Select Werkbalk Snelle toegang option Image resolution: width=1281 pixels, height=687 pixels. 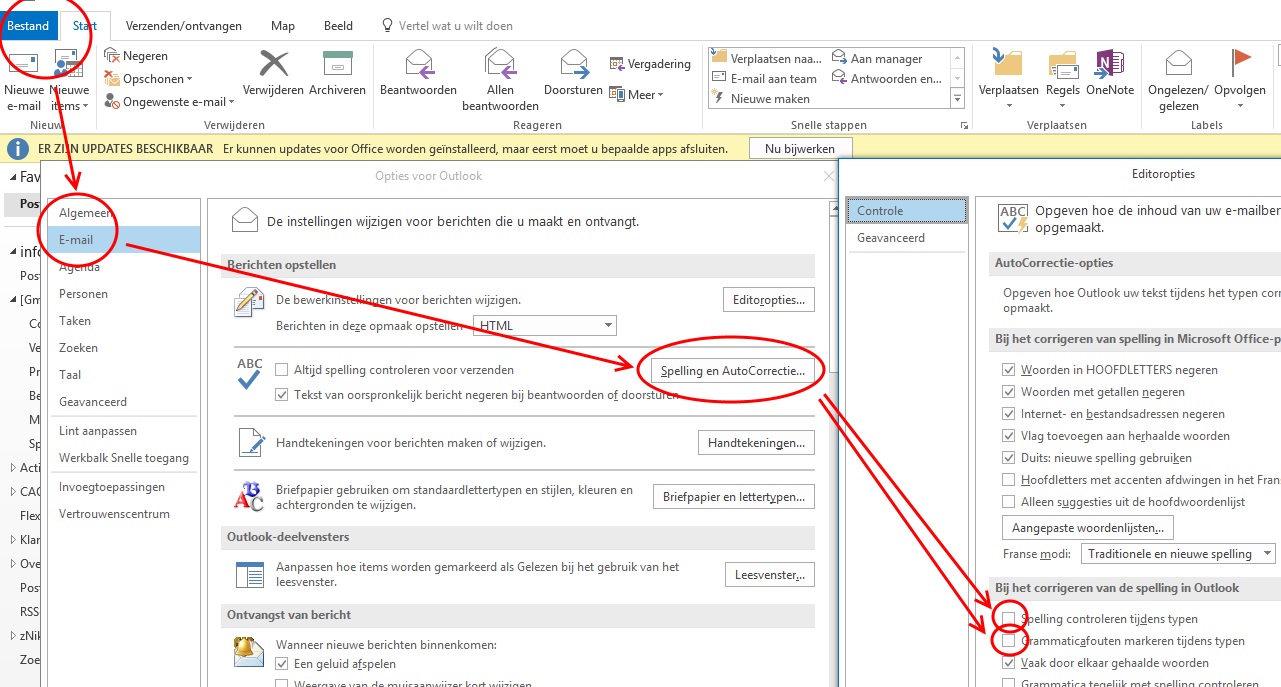[125, 458]
